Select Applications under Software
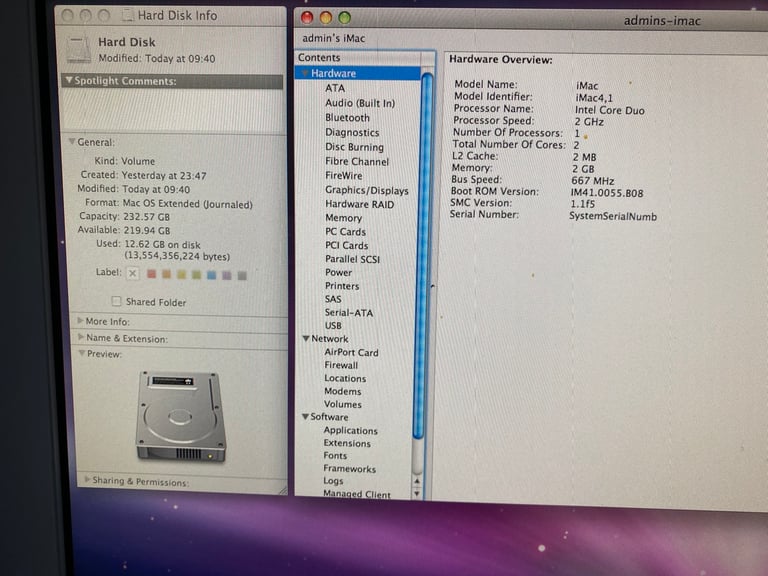Image resolution: width=768 pixels, height=576 pixels. pyautogui.click(x=350, y=430)
